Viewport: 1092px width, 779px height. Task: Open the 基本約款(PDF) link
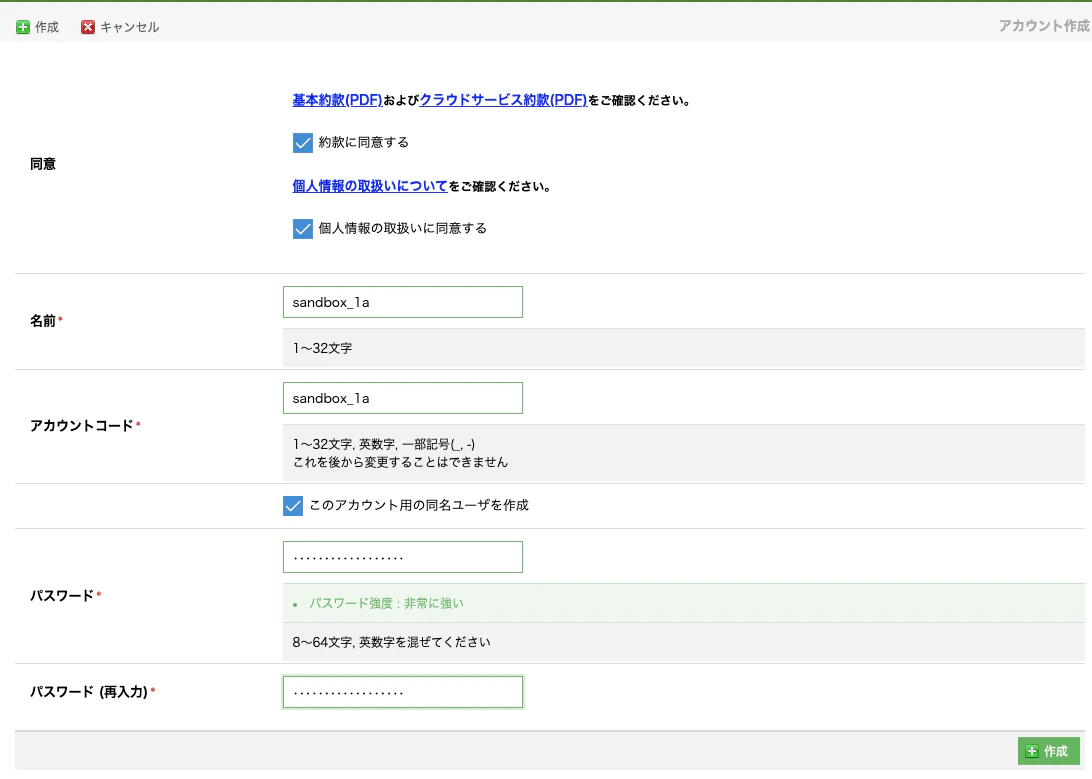pos(334,99)
